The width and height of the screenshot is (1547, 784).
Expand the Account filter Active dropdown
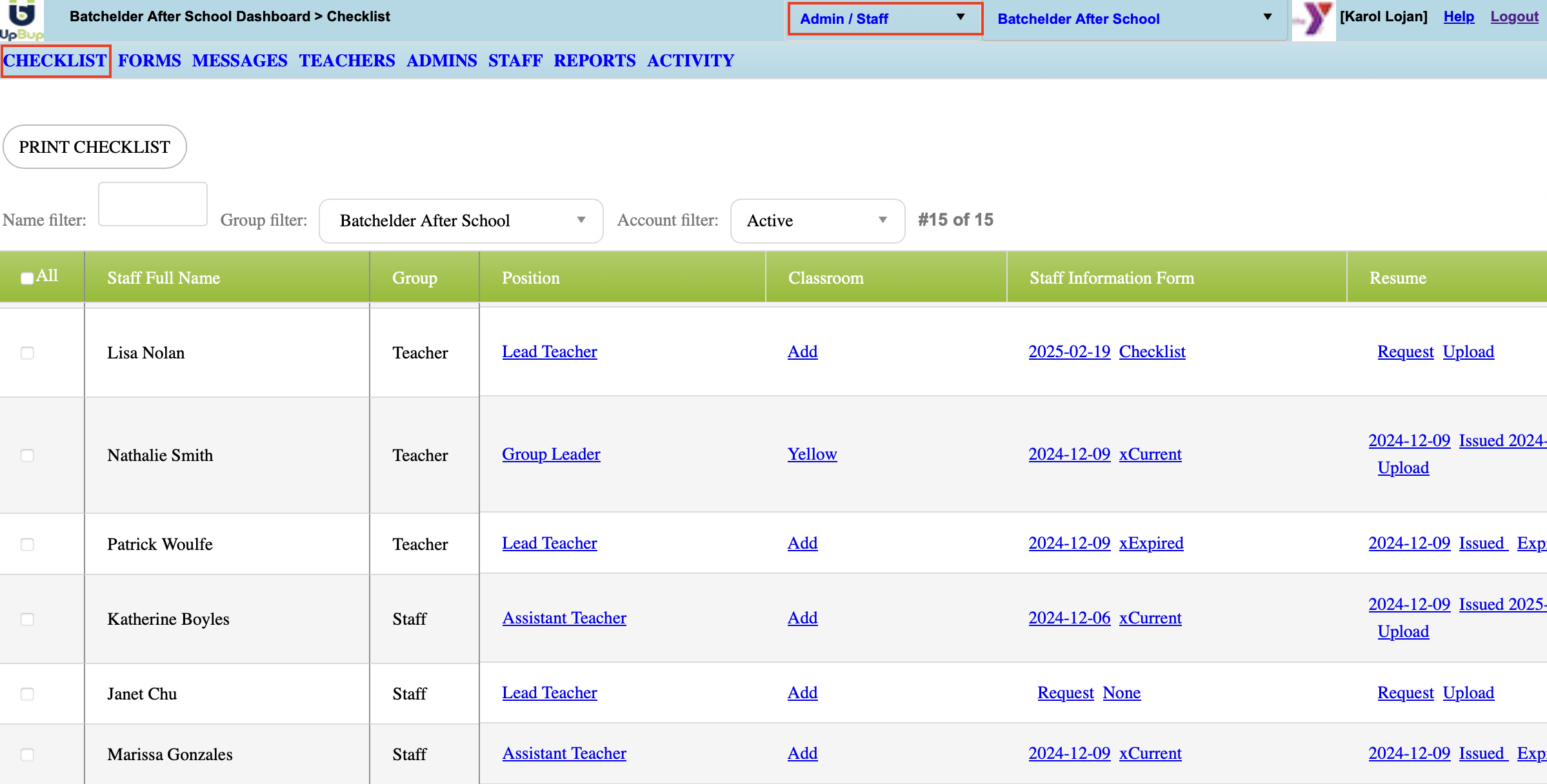click(x=817, y=220)
